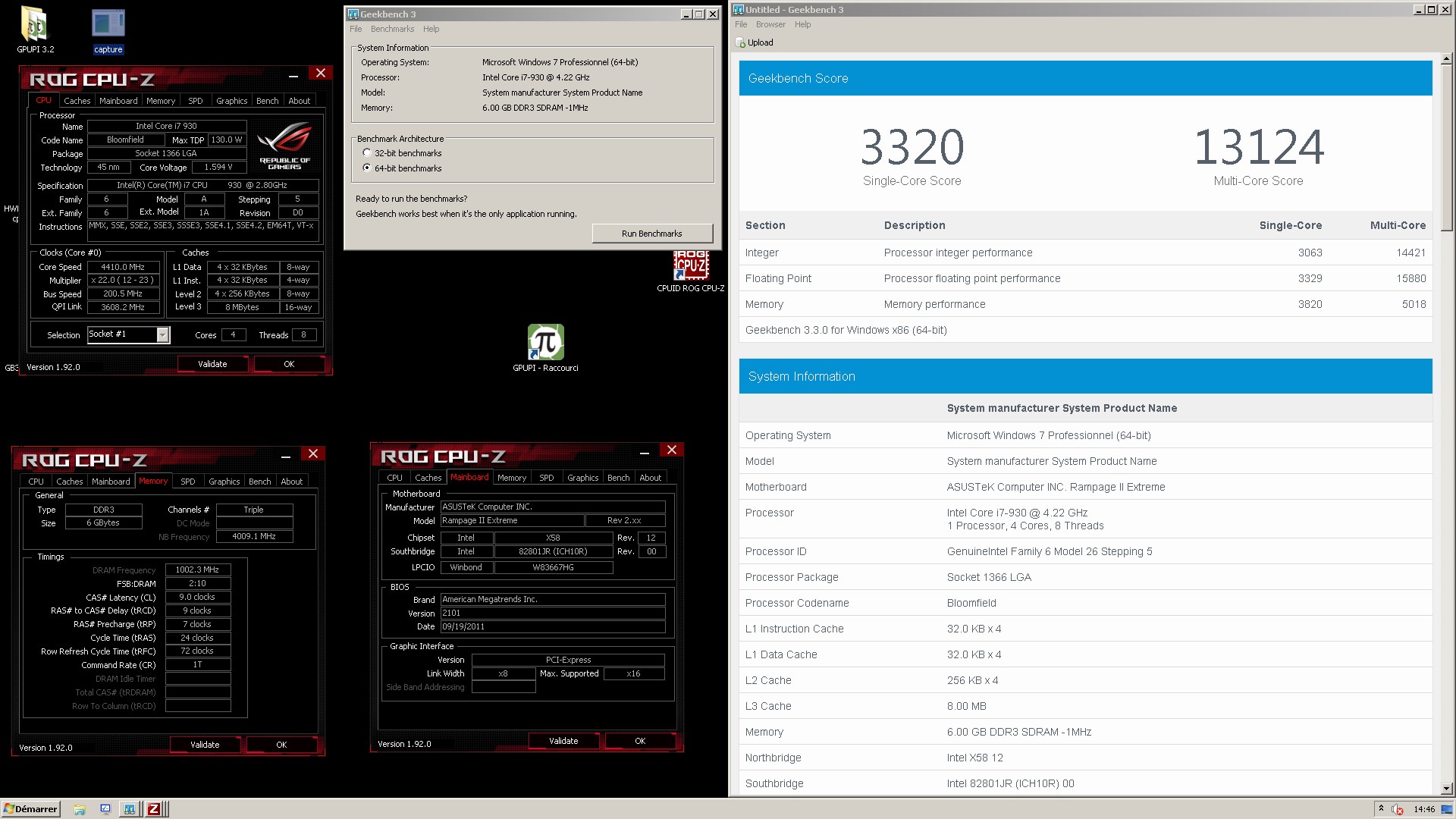Click the BIOS Version 2101 field
Viewport: 1456px width, 819px height.
click(553, 613)
